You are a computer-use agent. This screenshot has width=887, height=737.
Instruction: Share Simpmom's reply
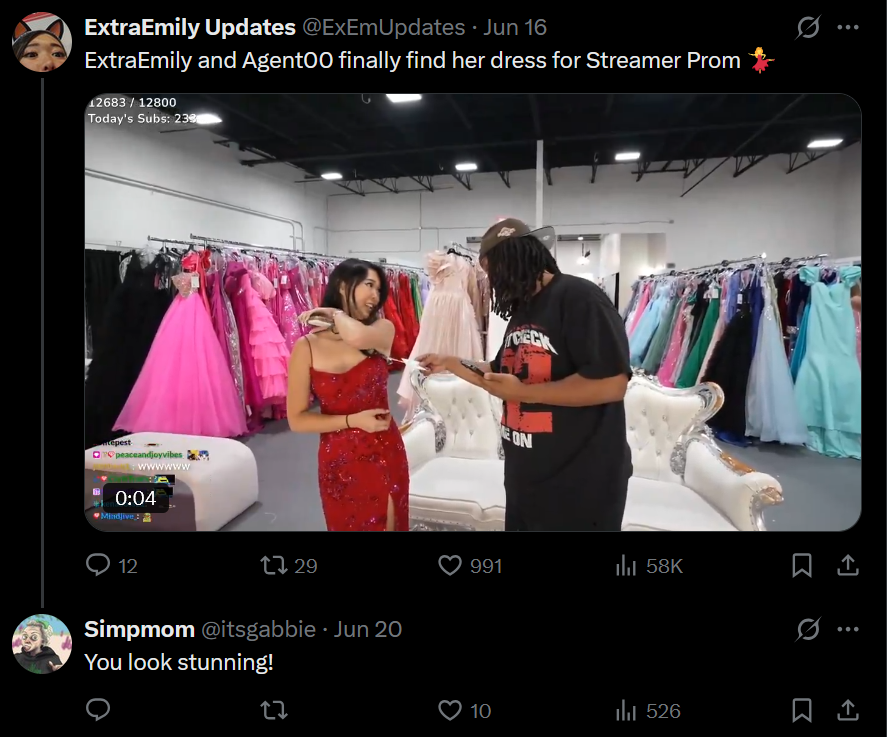(847, 710)
